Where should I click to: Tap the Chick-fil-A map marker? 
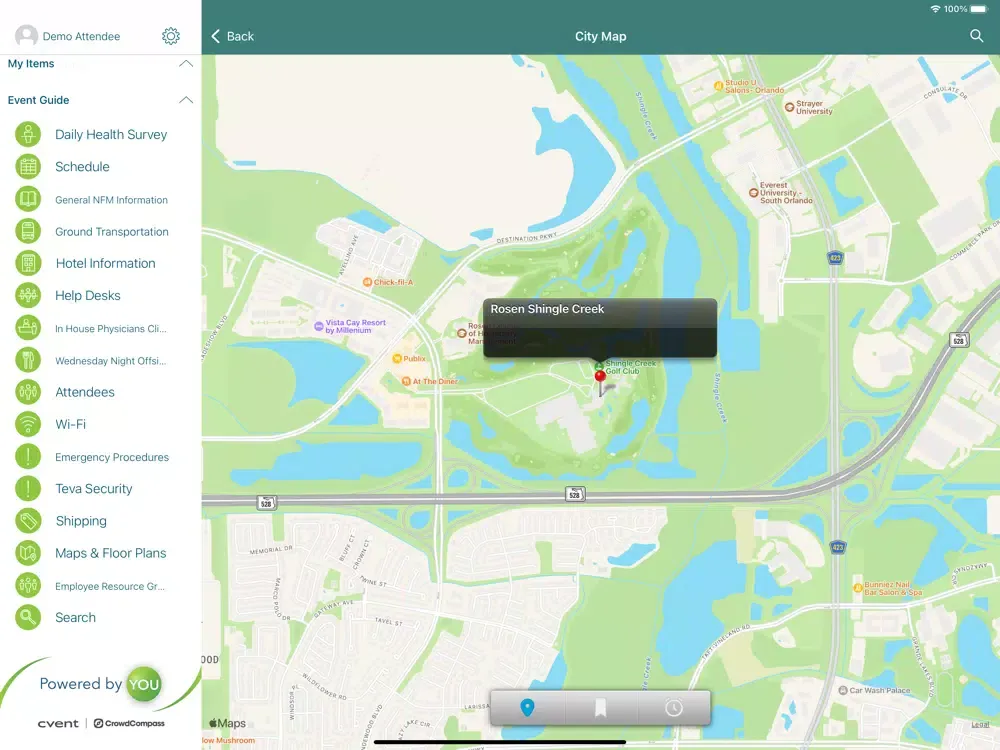click(367, 282)
